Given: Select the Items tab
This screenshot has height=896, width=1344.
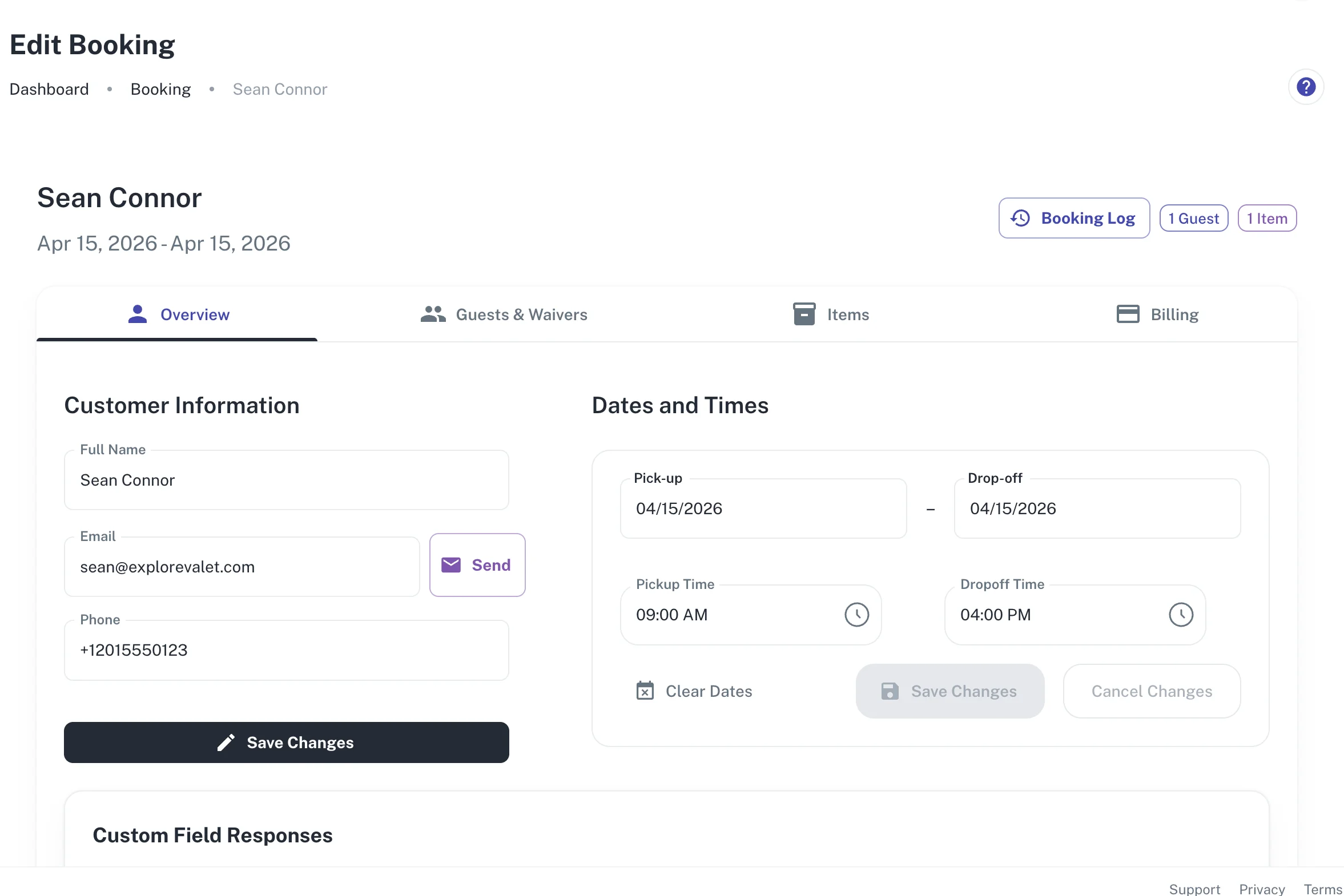Looking at the screenshot, I should [848, 314].
